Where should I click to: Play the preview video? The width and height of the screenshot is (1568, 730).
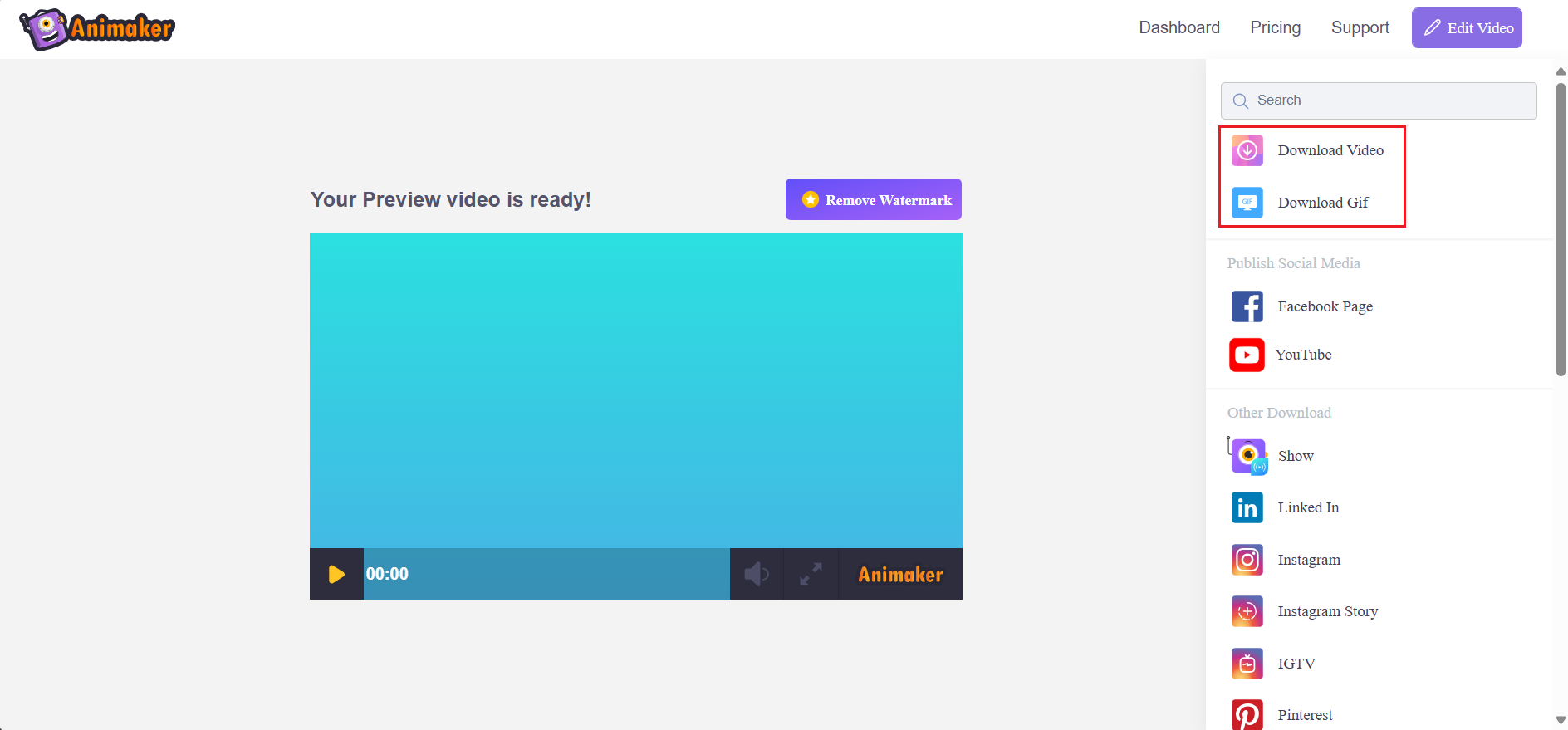336,574
